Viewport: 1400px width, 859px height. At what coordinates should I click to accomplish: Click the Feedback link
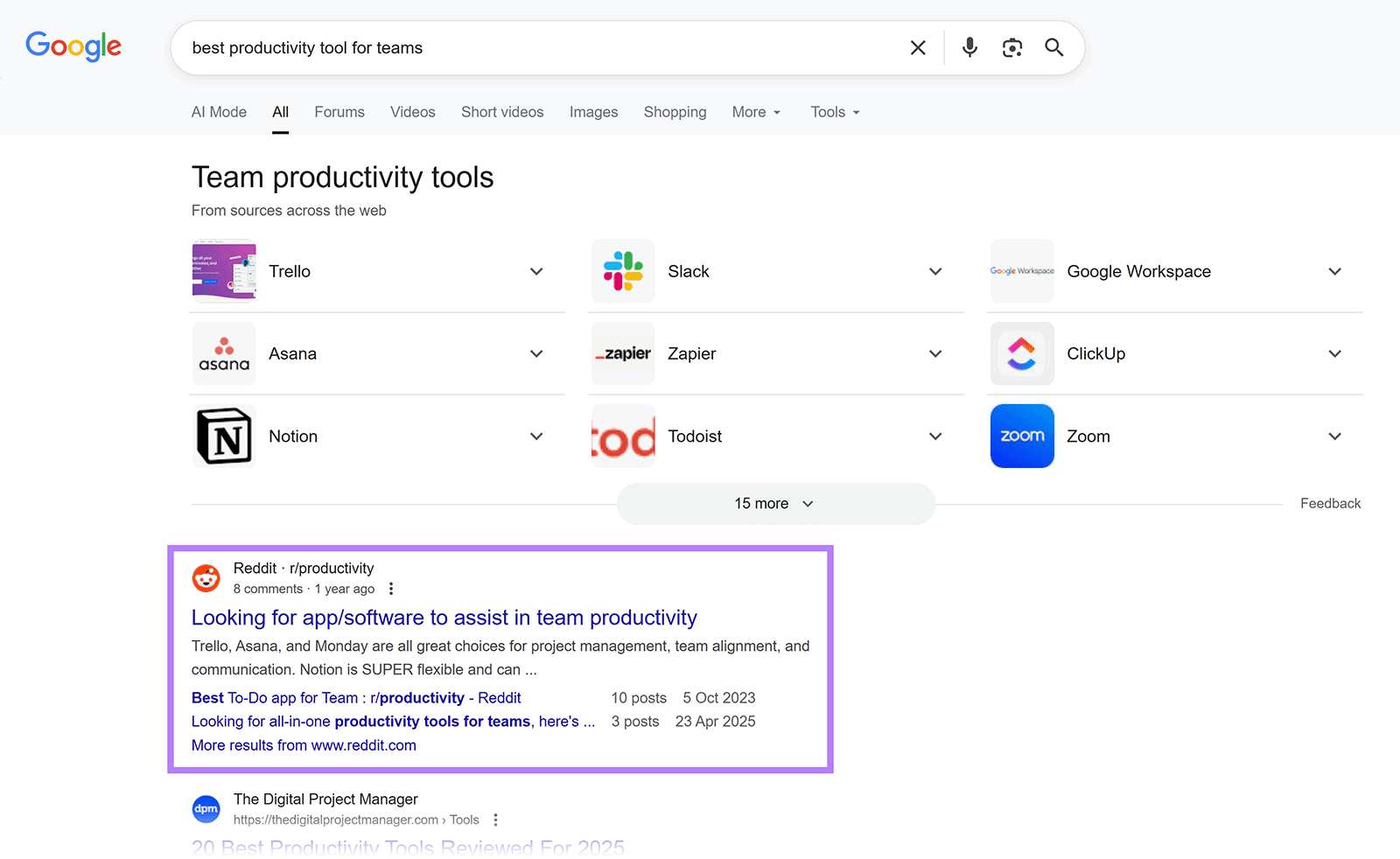click(x=1330, y=503)
